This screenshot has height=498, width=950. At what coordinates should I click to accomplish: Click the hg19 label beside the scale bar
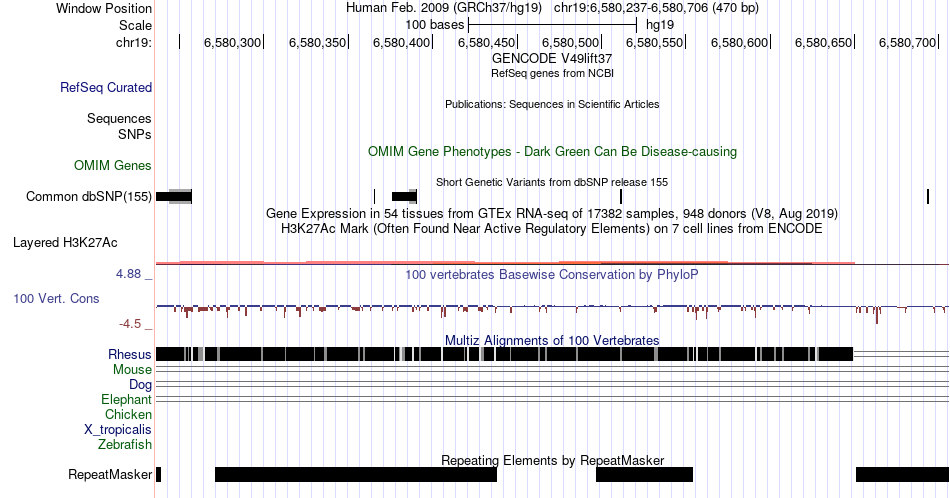(x=660, y=25)
